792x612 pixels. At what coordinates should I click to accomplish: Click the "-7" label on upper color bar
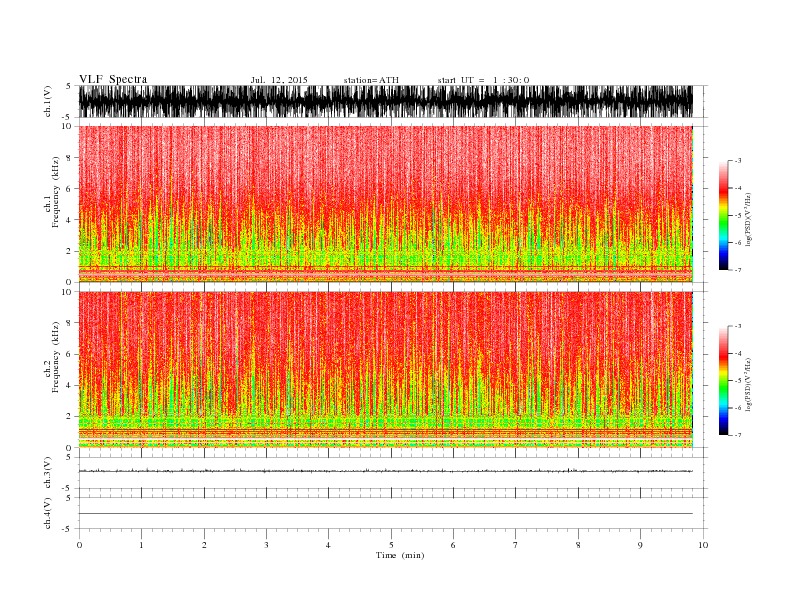[x=738, y=270]
